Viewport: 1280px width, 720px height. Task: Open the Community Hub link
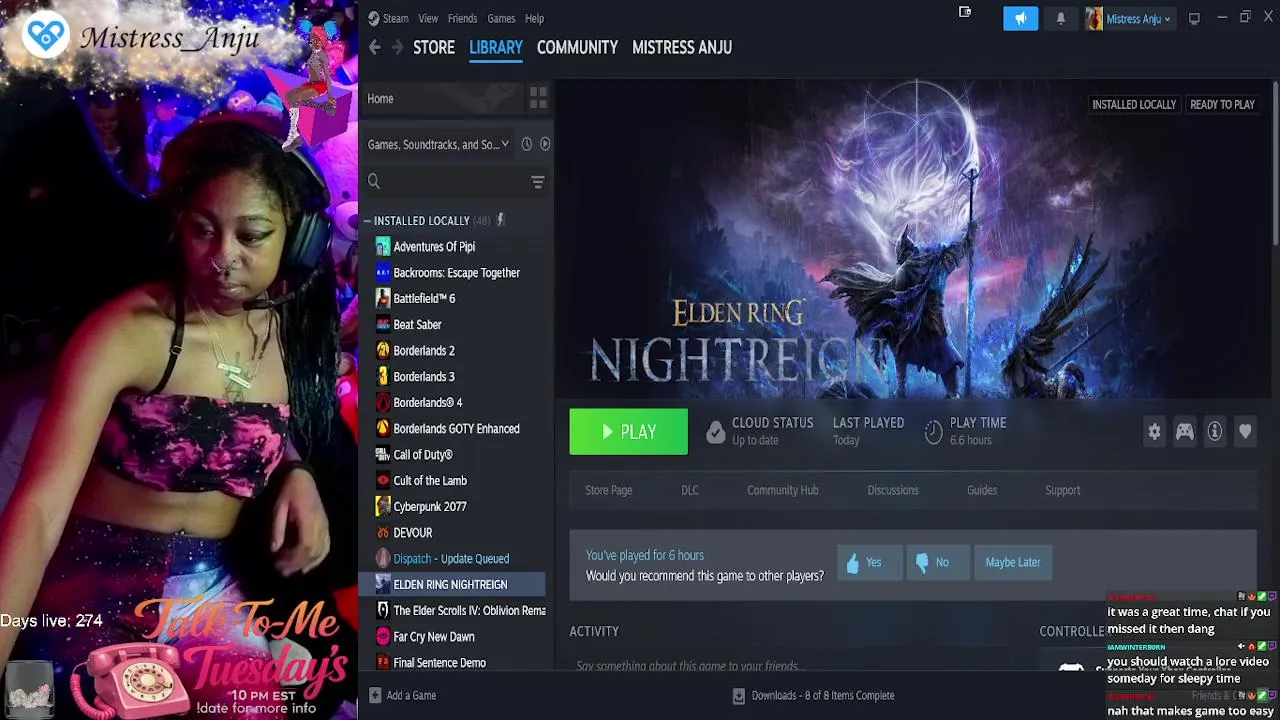pyautogui.click(x=783, y=490)
